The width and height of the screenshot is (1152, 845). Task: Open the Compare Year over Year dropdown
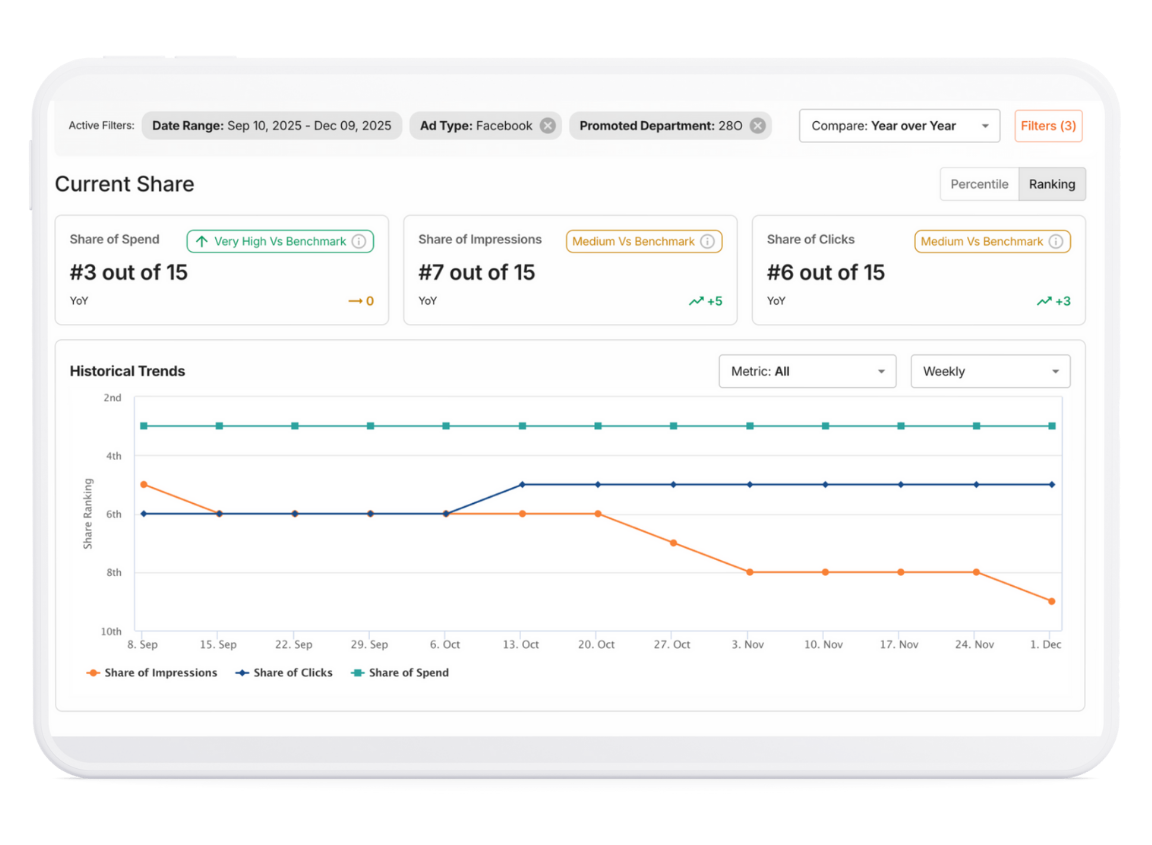tap(899, 126)
